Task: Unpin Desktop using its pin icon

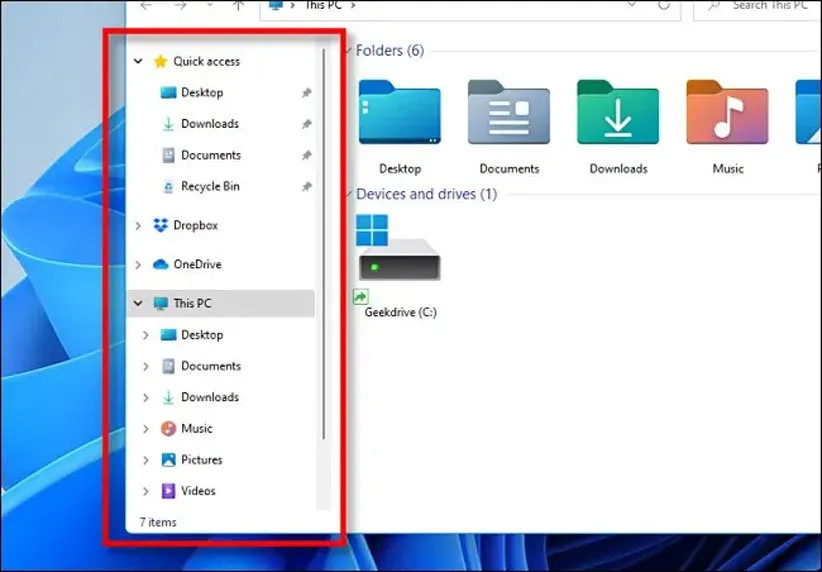Action: point(306,93)
